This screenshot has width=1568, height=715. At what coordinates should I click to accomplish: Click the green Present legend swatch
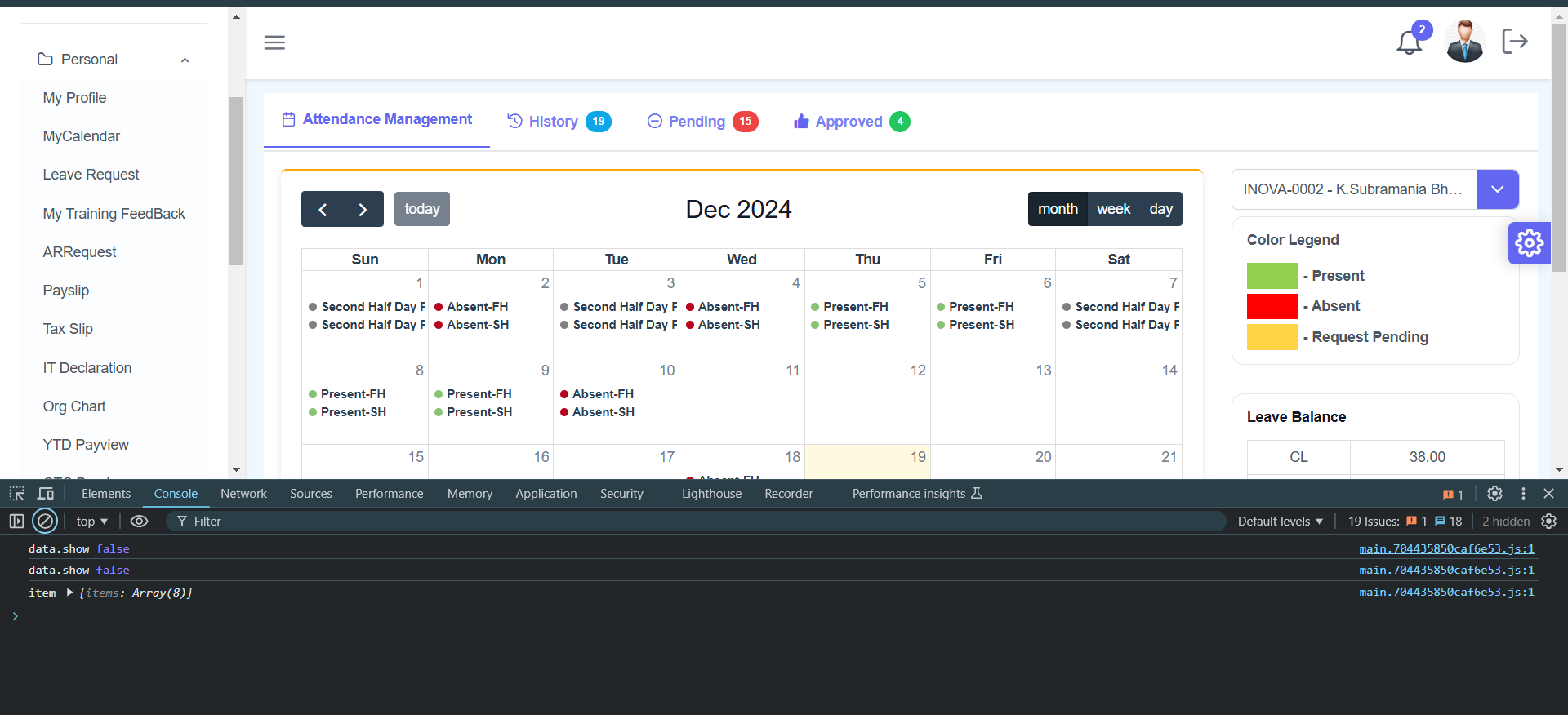click(1272, 276)
